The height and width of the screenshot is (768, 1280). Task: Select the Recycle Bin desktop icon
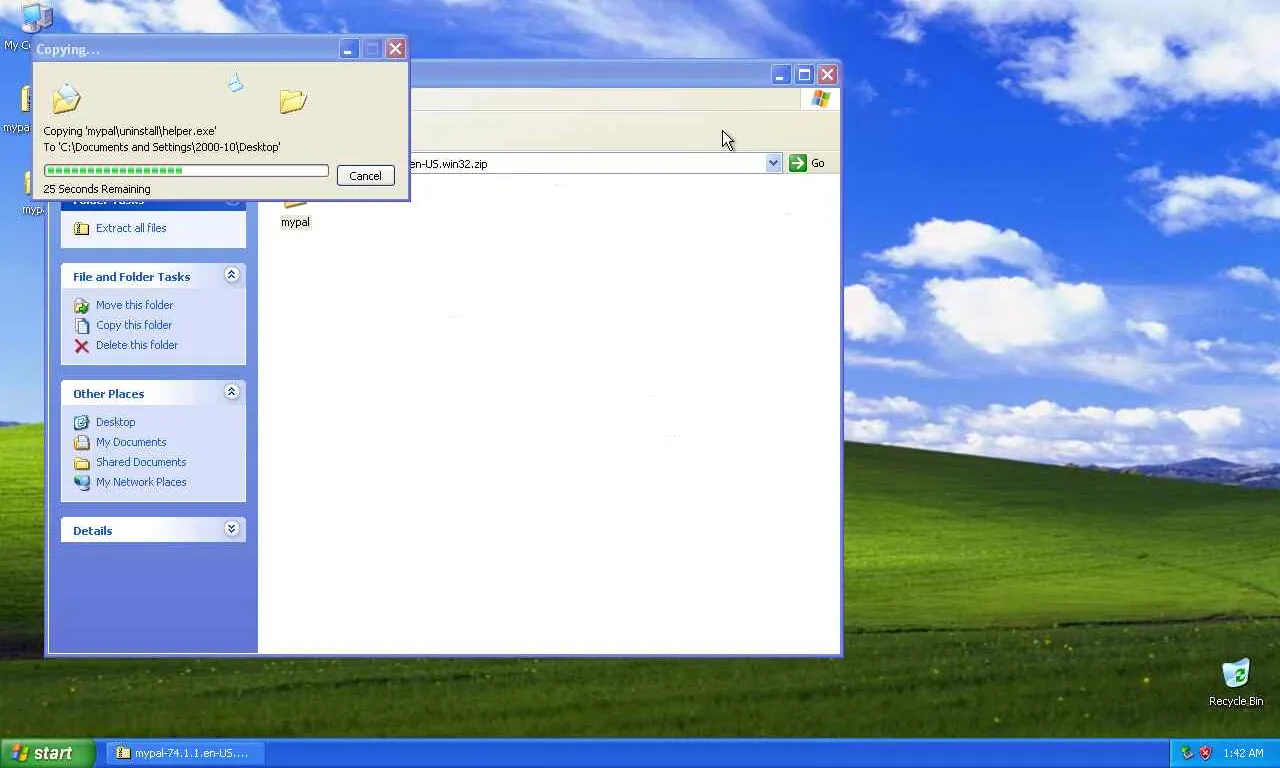(1236, 682)
